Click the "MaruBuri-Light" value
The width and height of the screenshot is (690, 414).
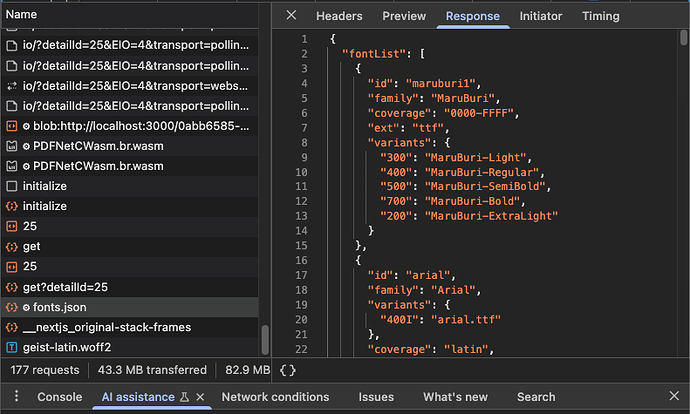point(475,158)
